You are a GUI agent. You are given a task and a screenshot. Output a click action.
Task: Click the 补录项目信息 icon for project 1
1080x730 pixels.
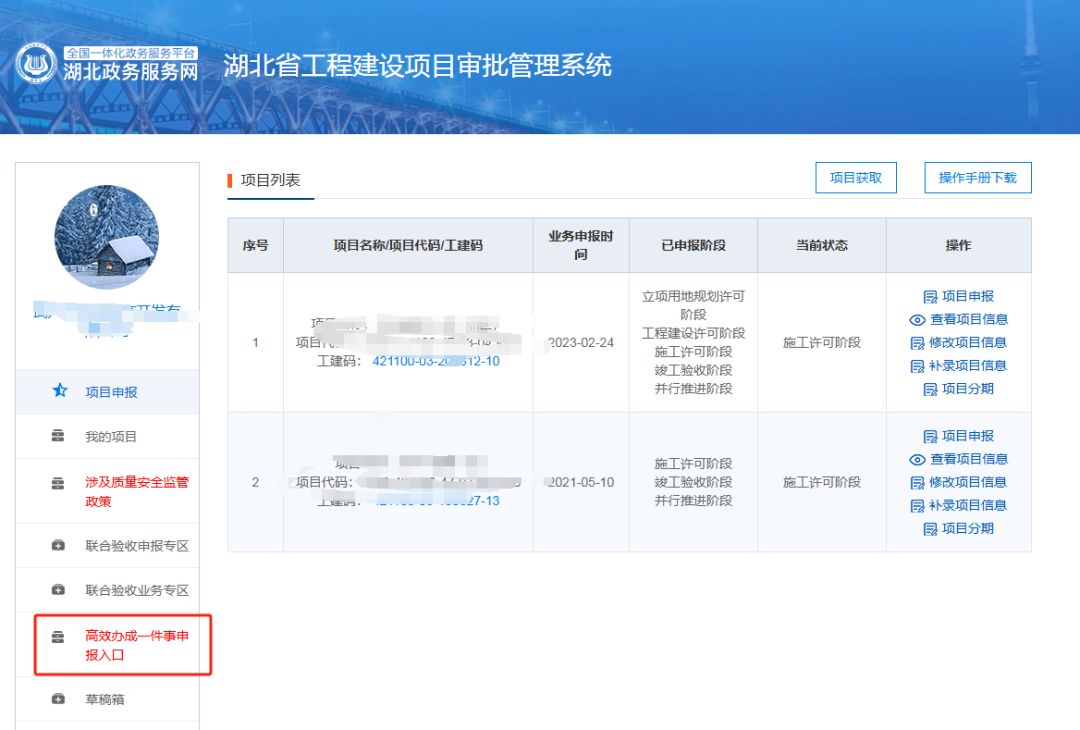tap(915, 366)
